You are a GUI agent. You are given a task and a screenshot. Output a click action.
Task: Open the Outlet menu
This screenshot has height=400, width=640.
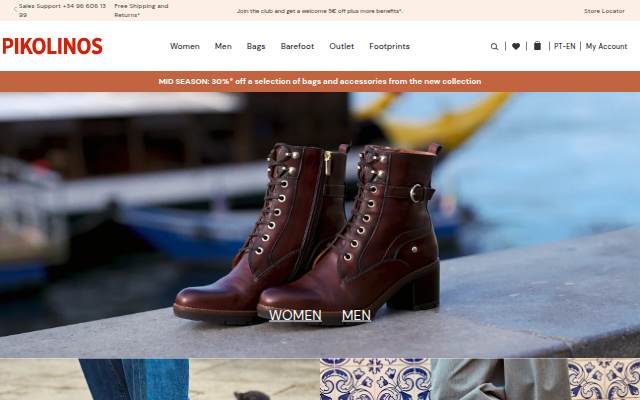click(342, 47)
